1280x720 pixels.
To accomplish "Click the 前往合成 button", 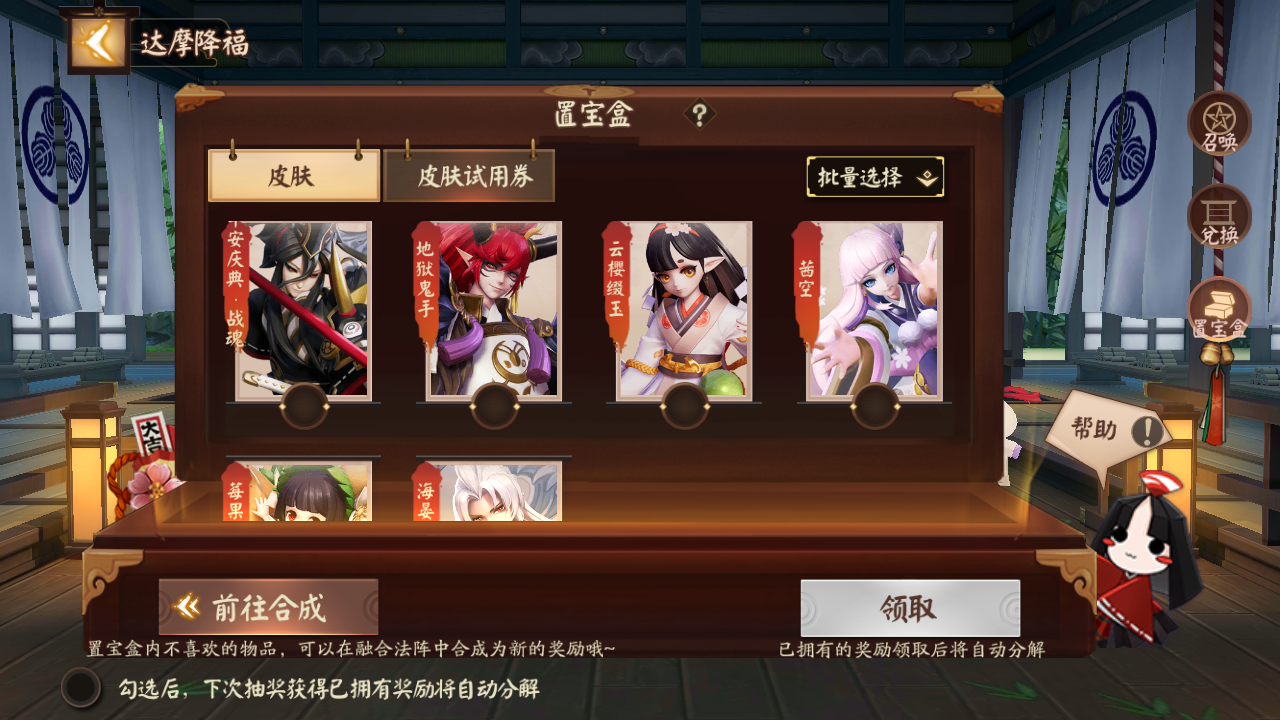I will [268, 607].
